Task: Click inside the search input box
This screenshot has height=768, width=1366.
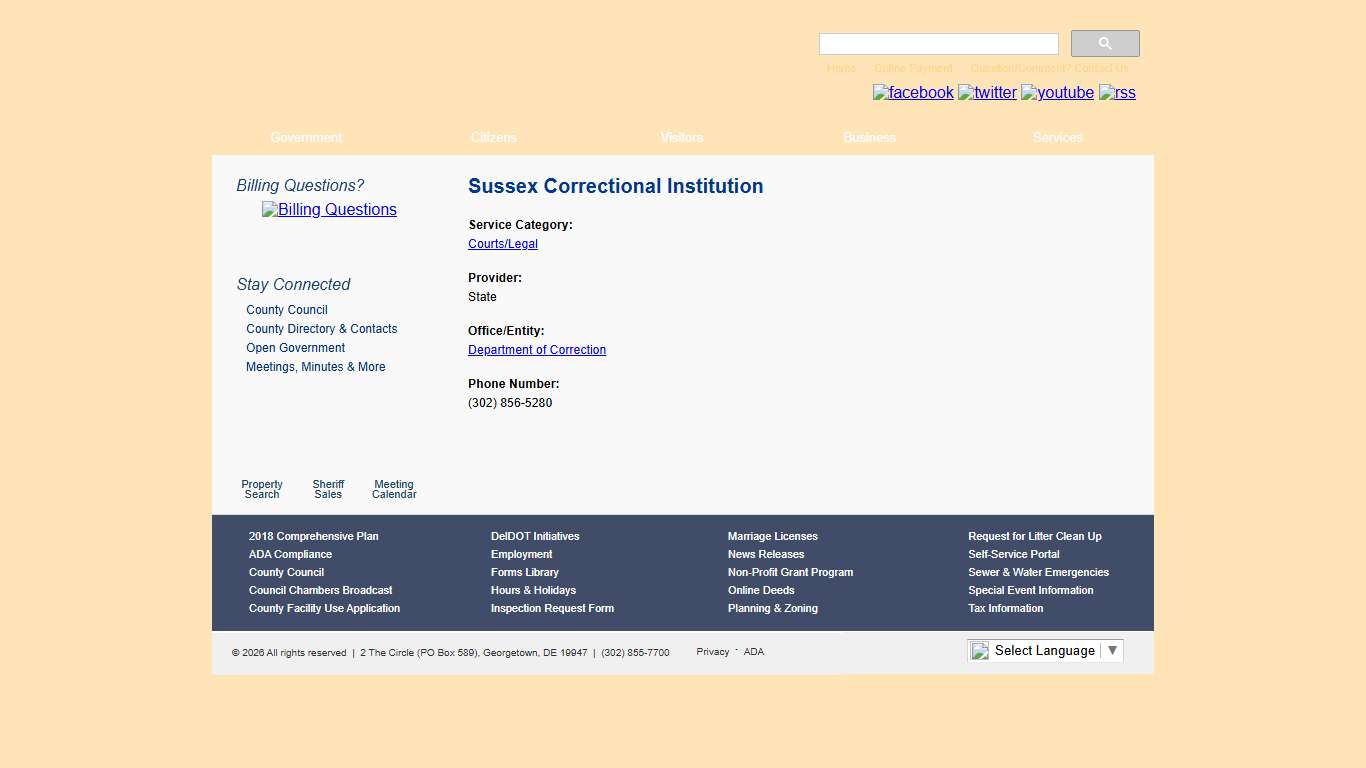Action: [x=937, y=43]
